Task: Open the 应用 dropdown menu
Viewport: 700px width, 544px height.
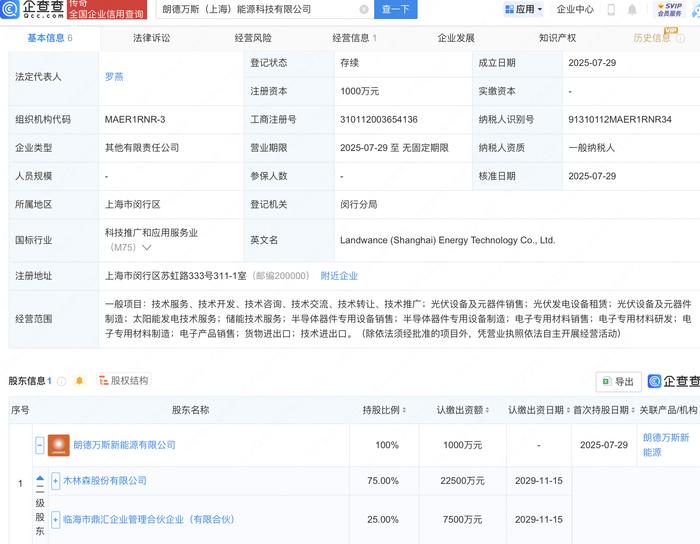Action: [x=523, y=9]
